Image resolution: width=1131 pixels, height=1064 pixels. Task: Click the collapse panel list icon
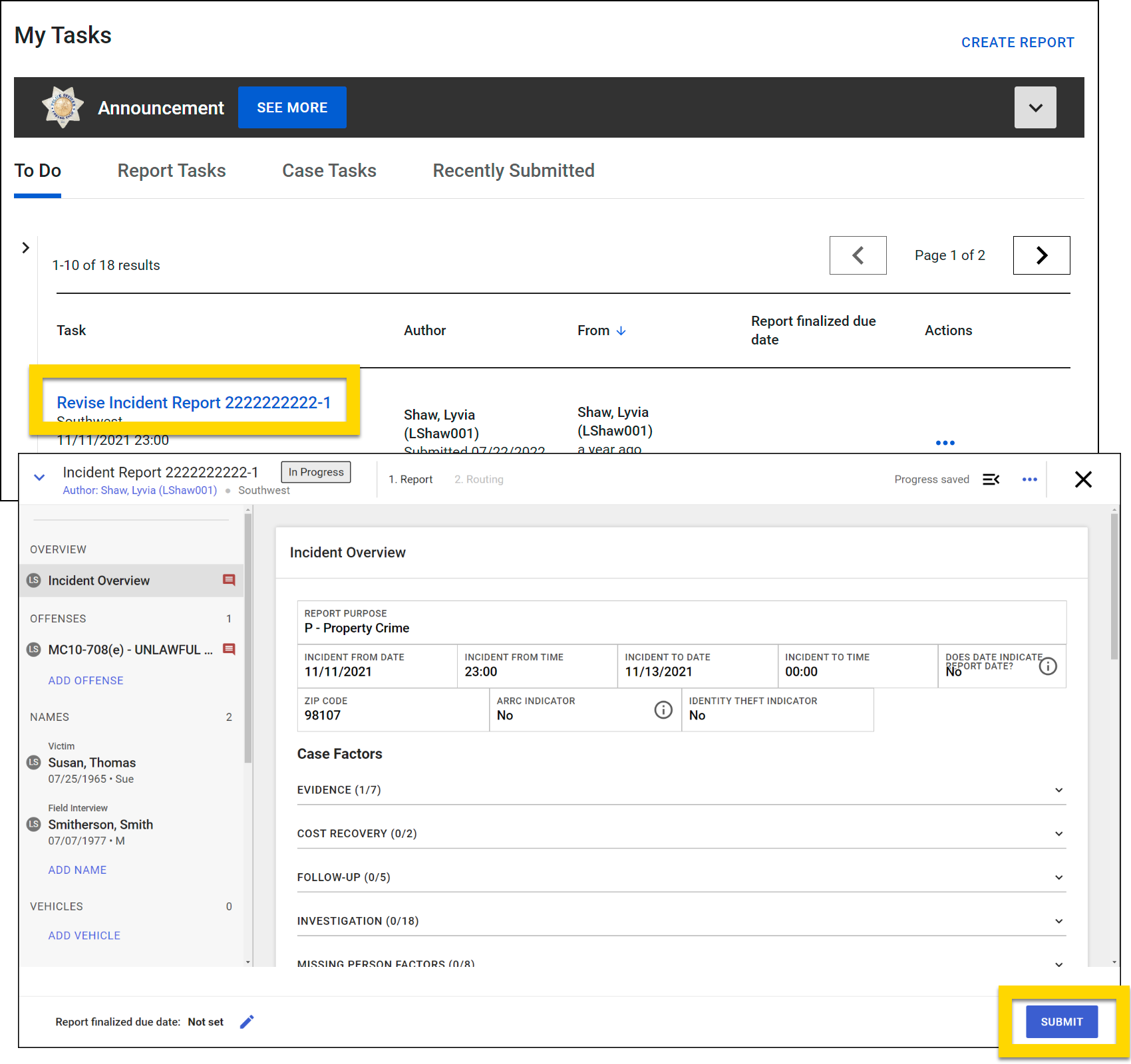click(991, 479)
